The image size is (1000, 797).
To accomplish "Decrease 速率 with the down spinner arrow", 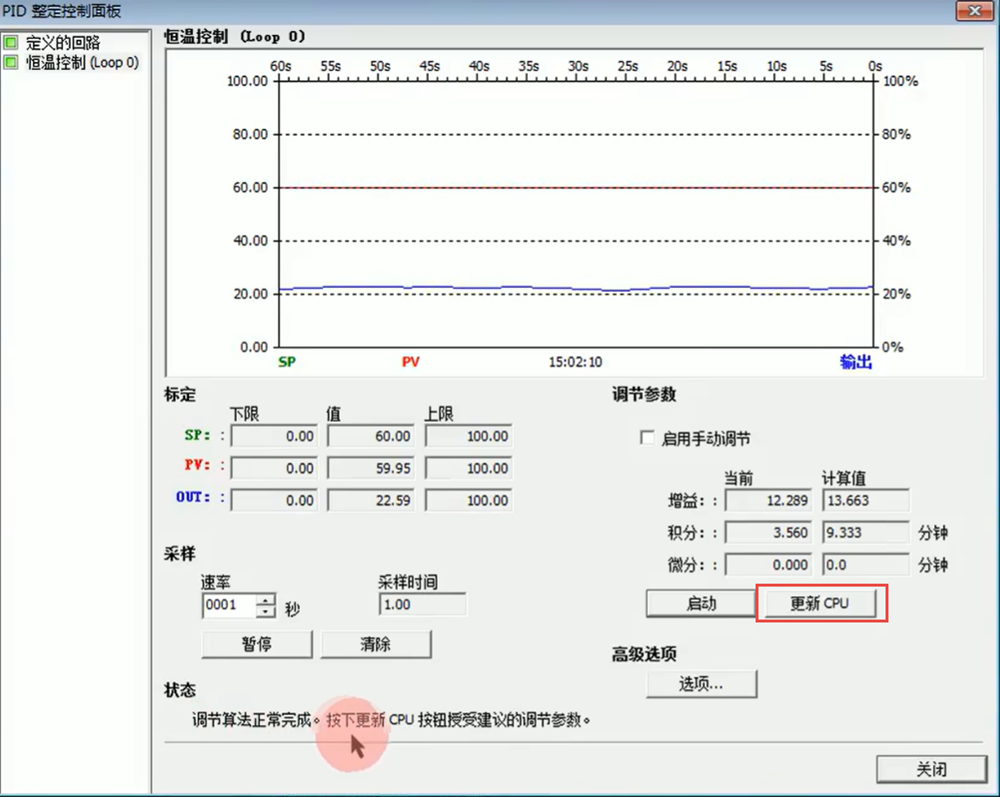I will [265, 611].
